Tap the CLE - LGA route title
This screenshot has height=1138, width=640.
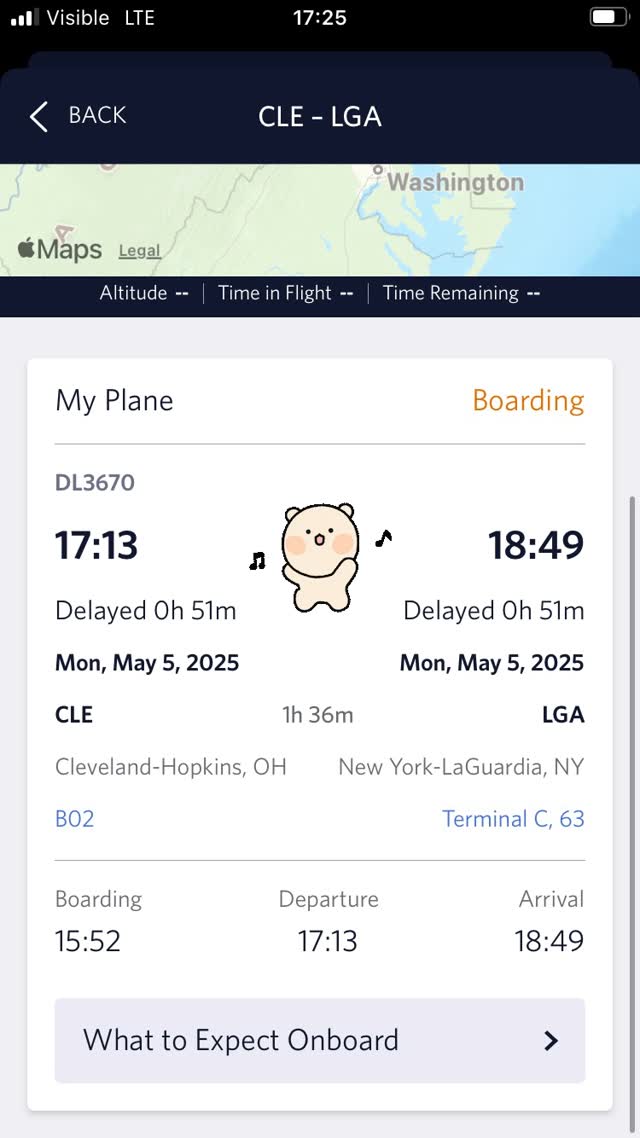point(320,117)
